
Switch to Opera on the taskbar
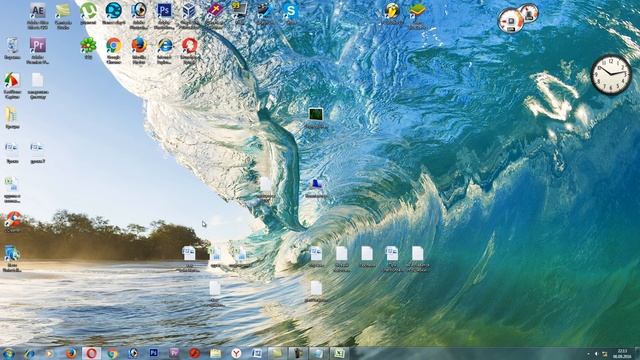[91, 353]
